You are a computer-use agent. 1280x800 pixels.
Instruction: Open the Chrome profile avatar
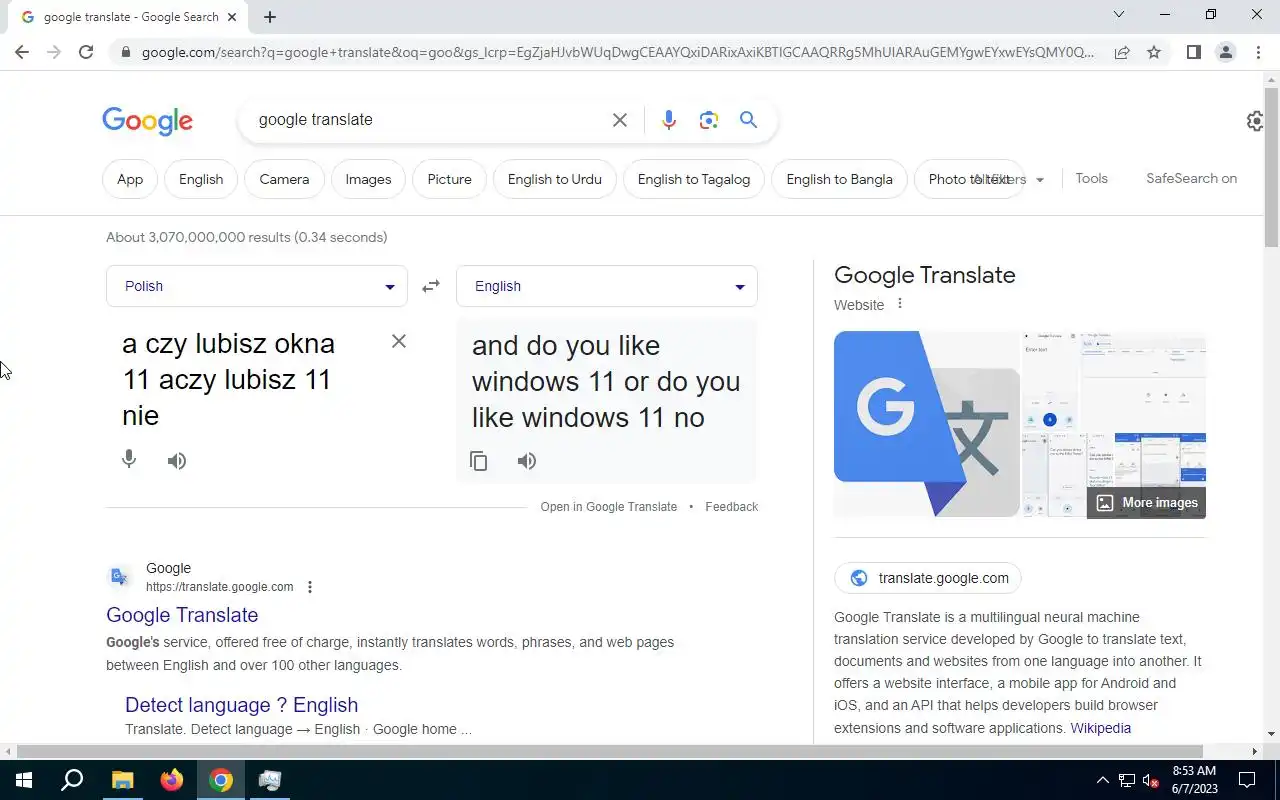[x=1225, y=52]
